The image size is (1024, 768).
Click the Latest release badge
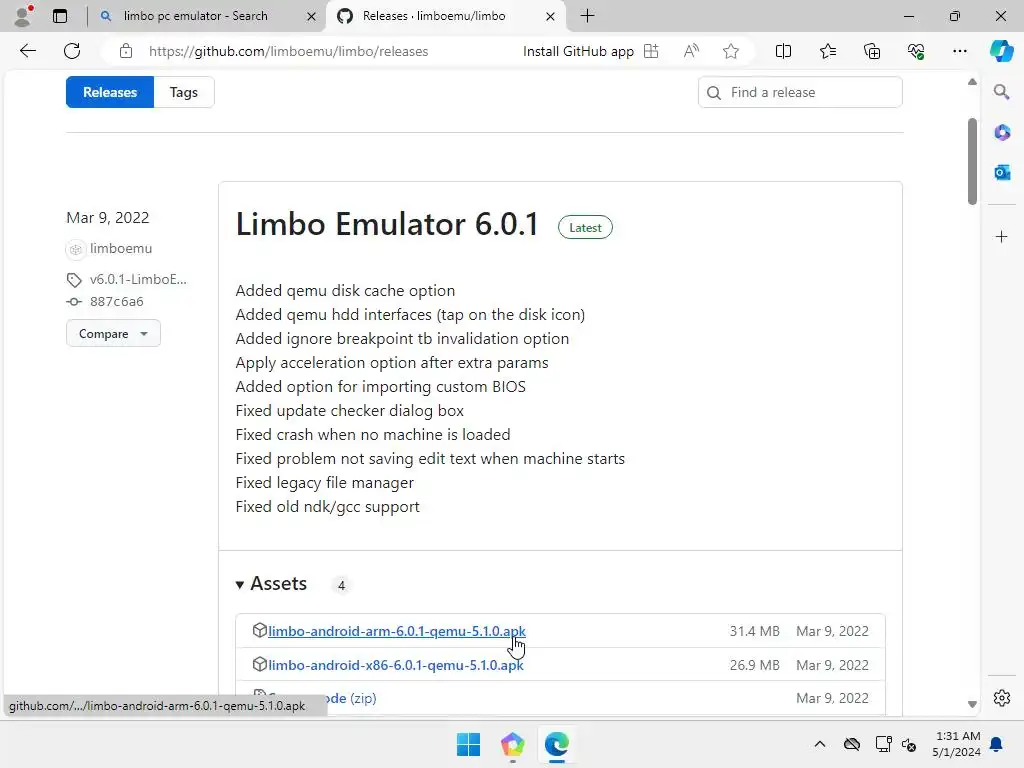point(585,227)
